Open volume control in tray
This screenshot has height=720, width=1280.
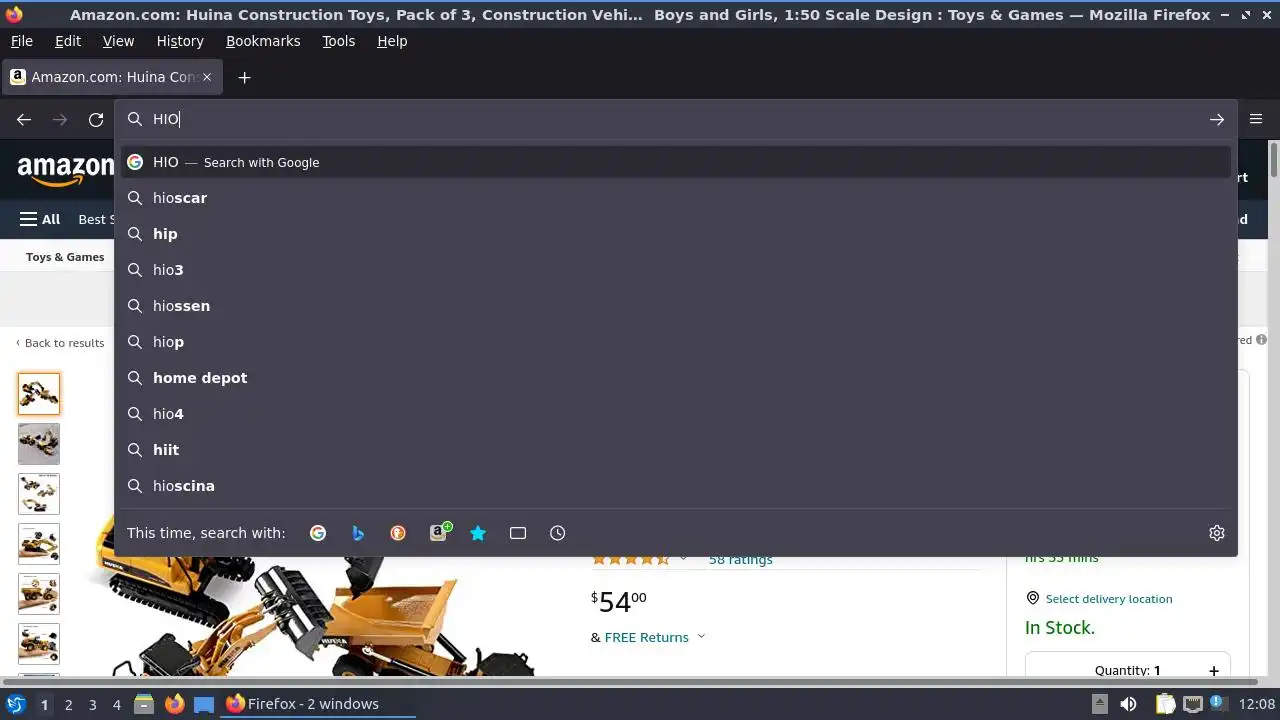click(1128, 704)
